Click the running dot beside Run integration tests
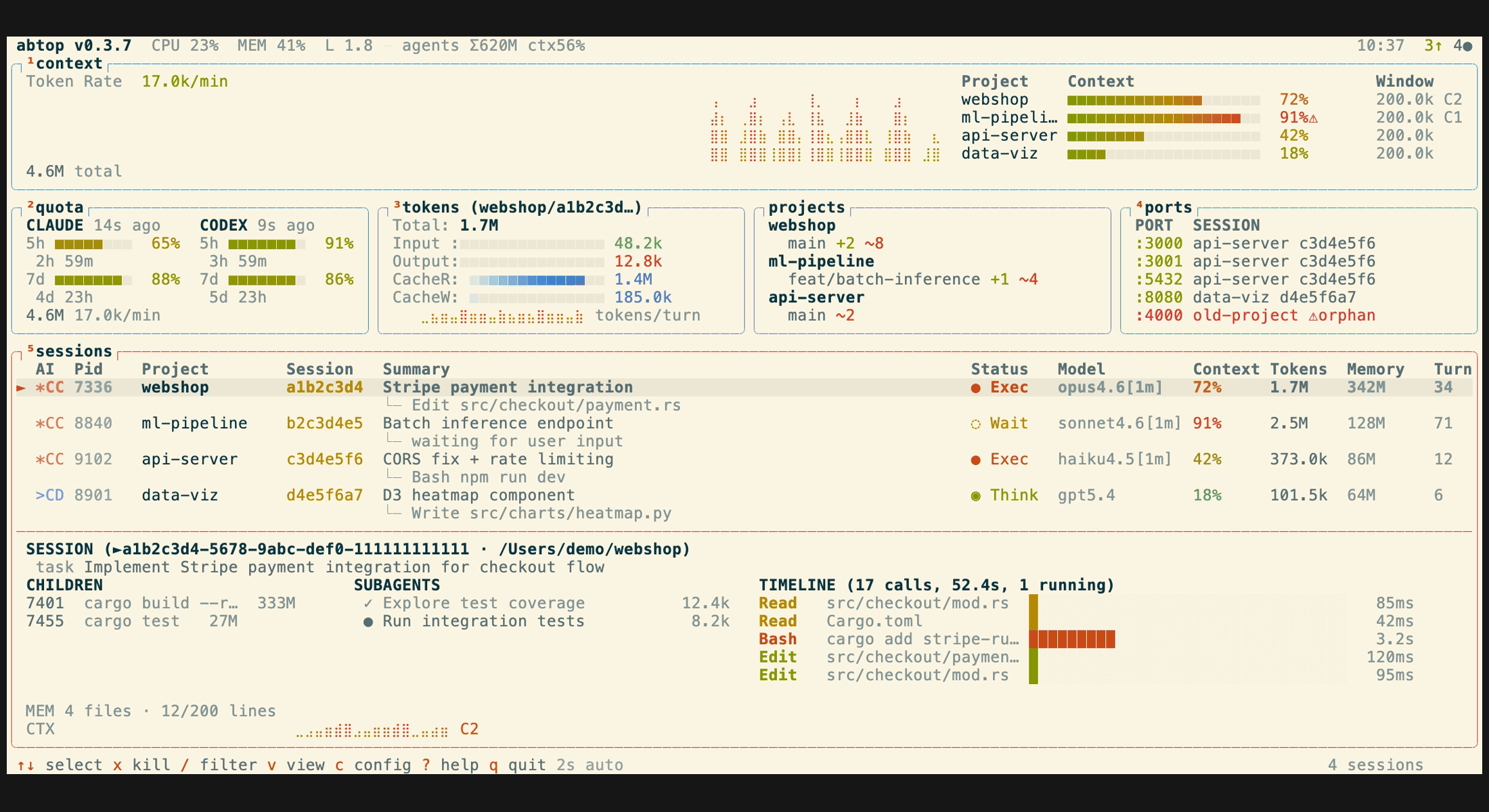Screen dimensions: 1489x812 coord(368,621)
